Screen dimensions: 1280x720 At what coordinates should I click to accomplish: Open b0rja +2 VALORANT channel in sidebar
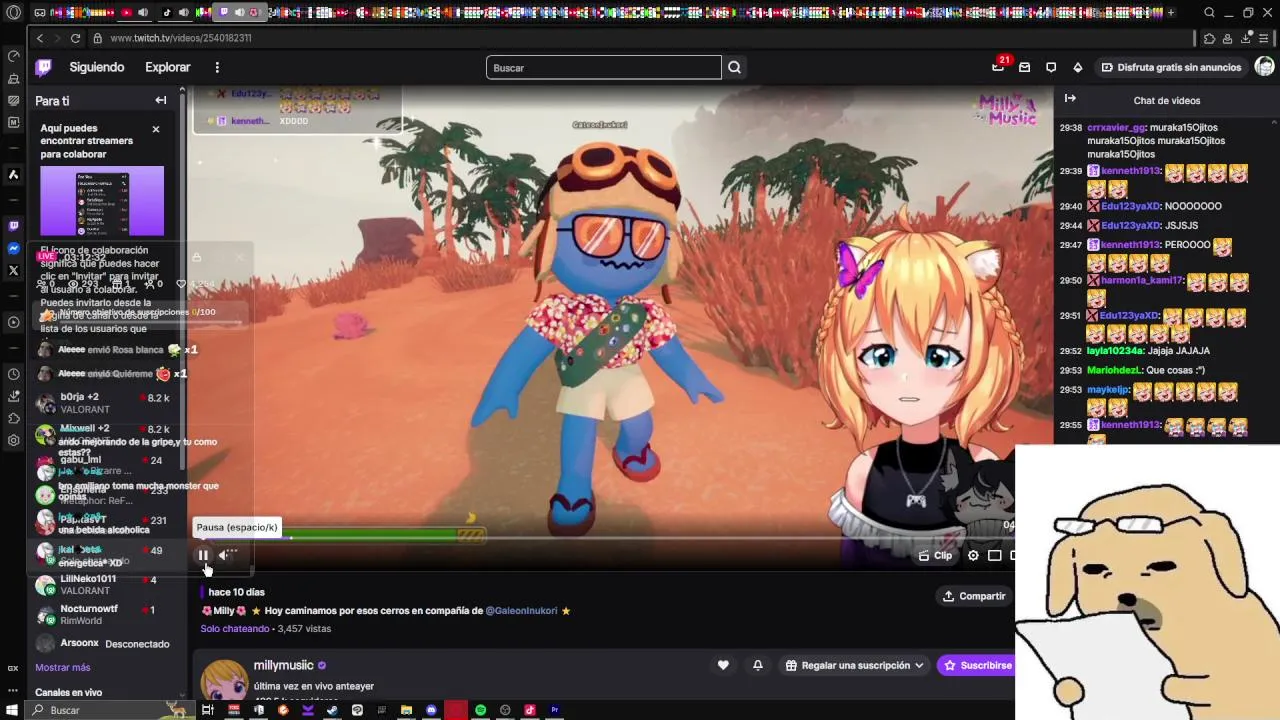click(105, 403)
